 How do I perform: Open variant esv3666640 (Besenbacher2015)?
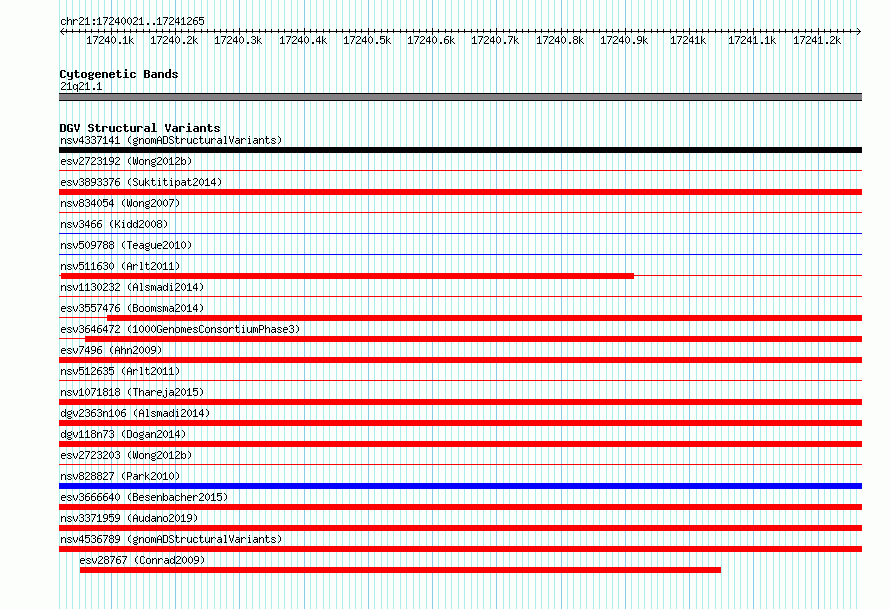coord(144,497)
